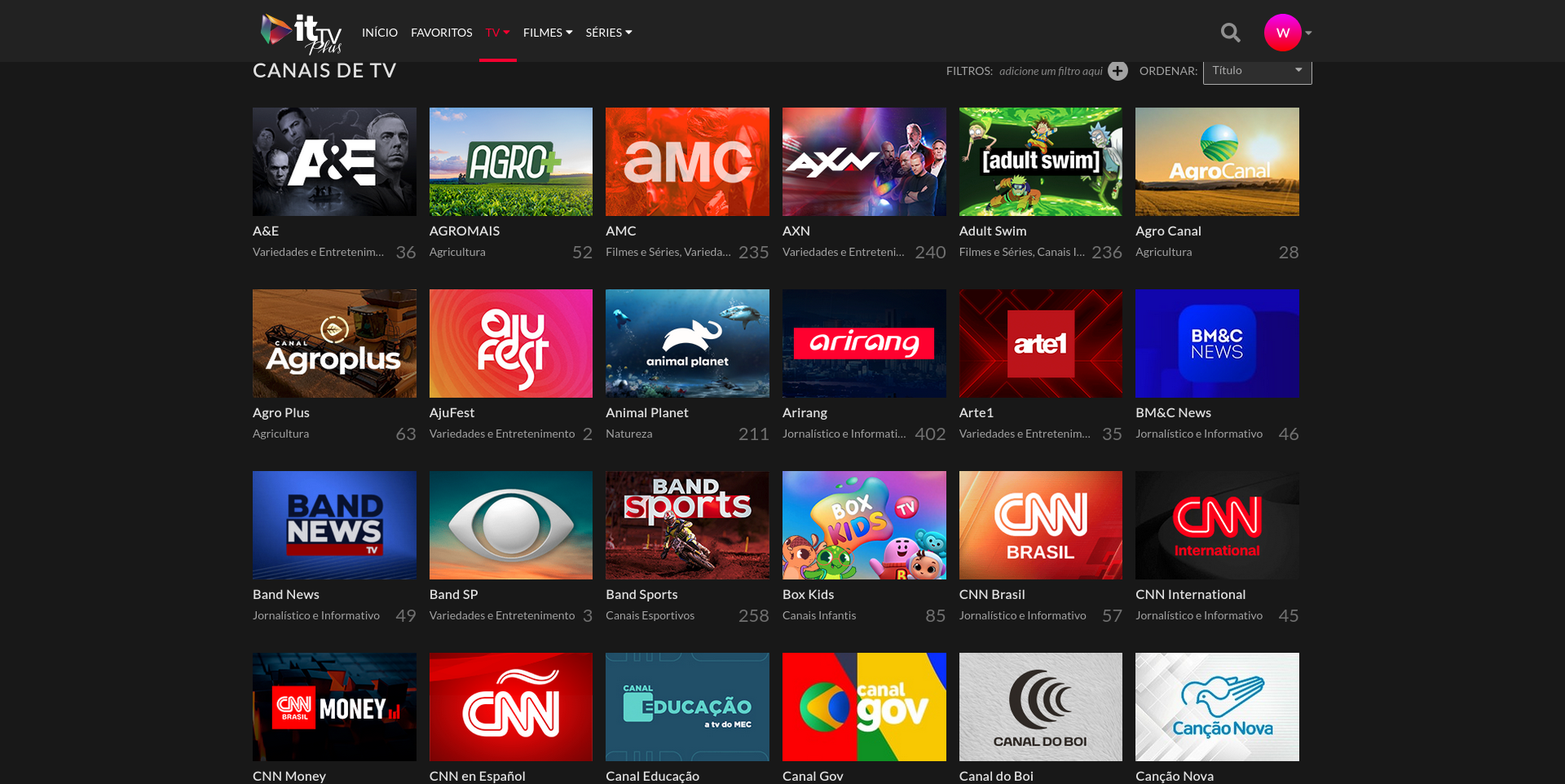Open the Band SP channel thumbnail
This screenshot has width=1565, height=784.
[x=511, y=525]
